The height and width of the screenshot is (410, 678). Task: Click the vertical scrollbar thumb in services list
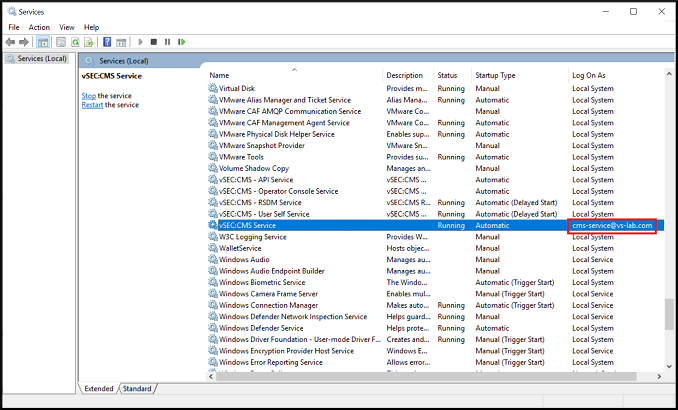tap(668, 314)
